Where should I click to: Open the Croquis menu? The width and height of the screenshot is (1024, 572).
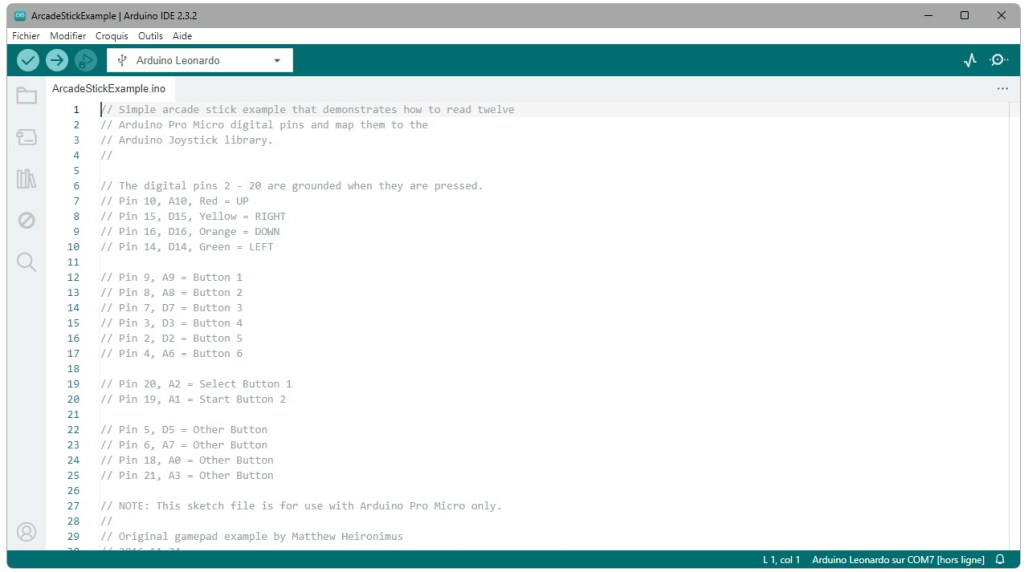point(112,36)
